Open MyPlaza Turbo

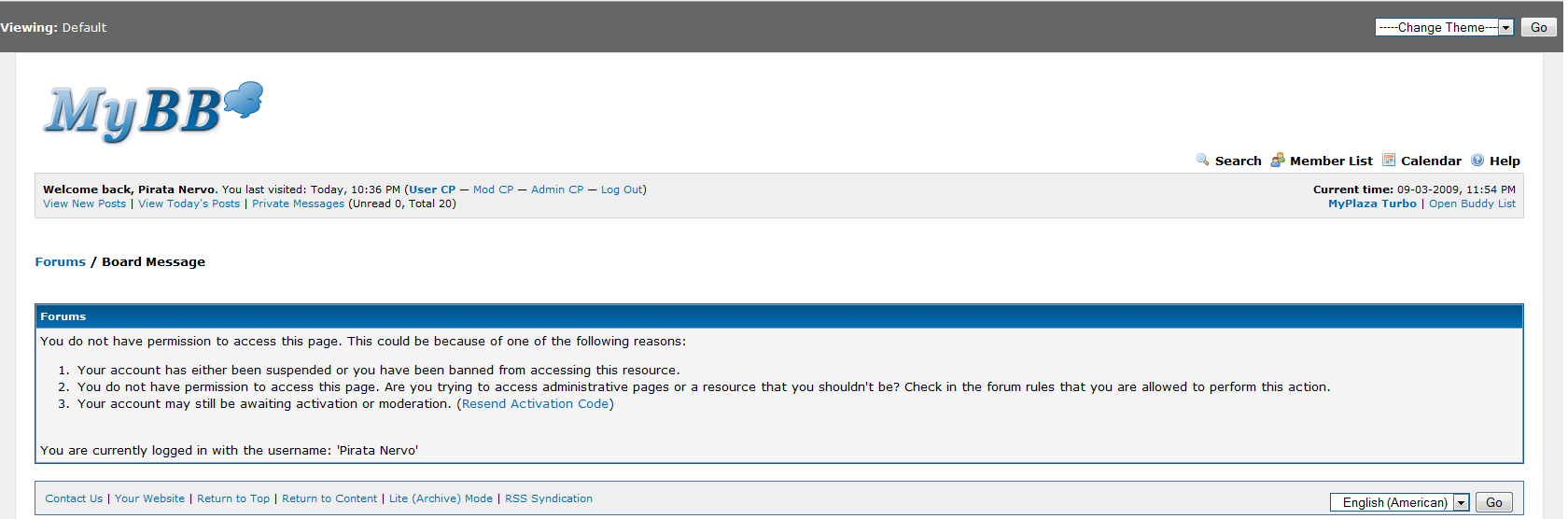click(1372, 203)
